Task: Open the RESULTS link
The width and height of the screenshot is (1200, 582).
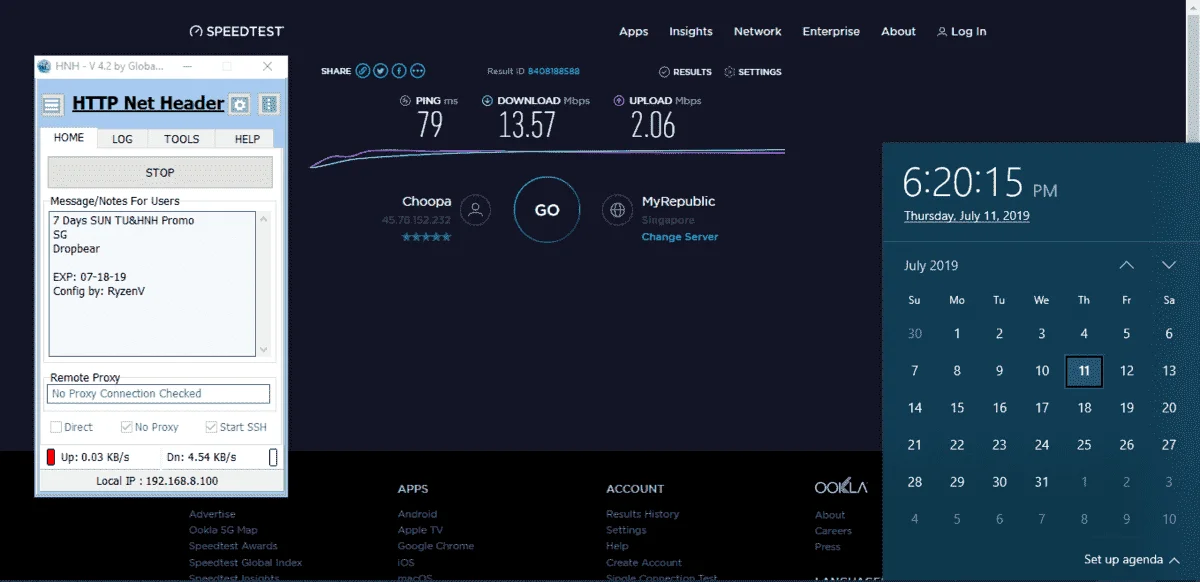Action: [x=692, y=72]
